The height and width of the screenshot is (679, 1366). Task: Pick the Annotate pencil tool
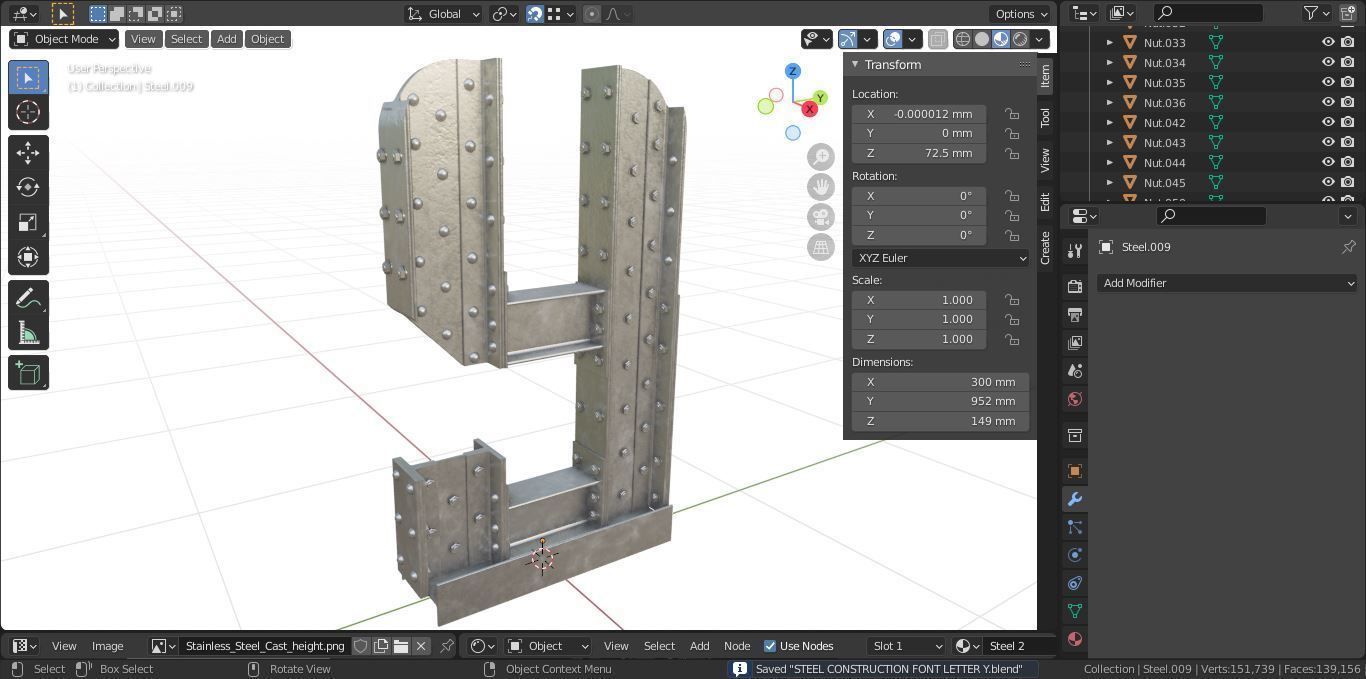click(28, 298)
